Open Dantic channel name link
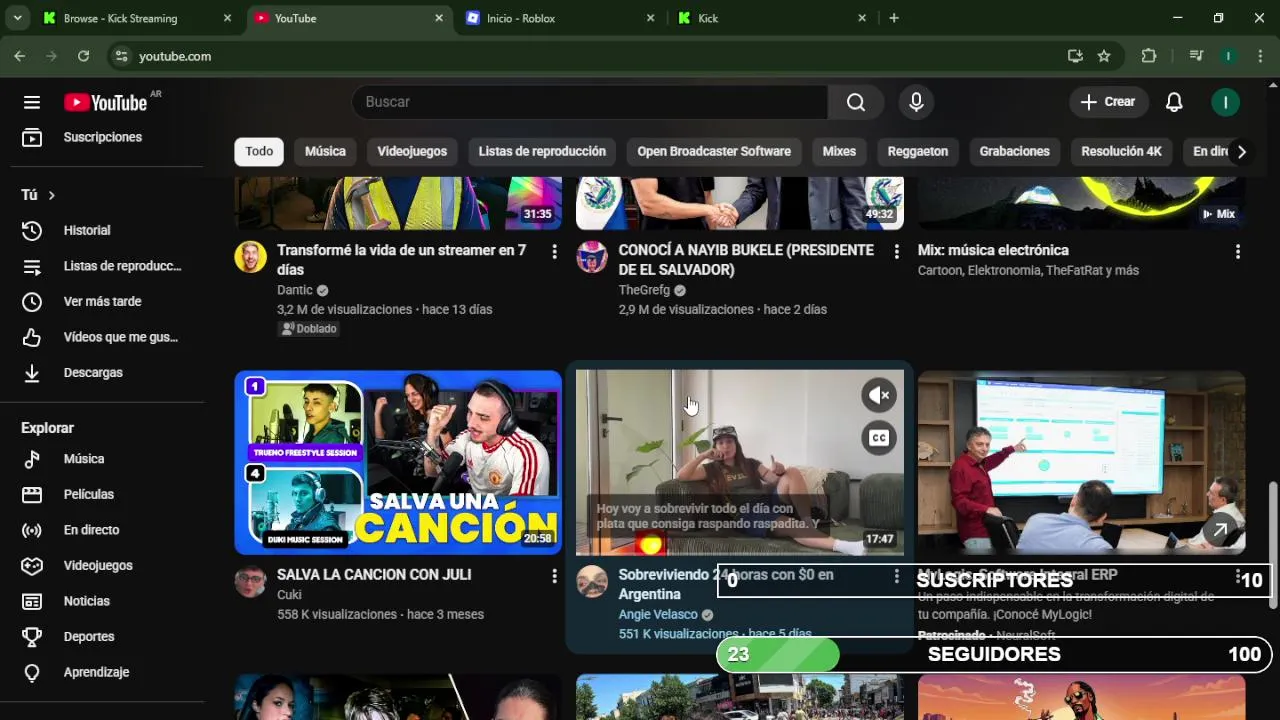 point(295,290)
